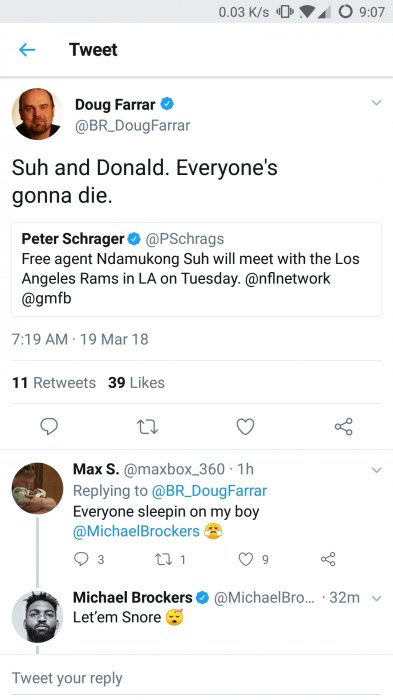Open dropdown chevron on Max S. reply

click(376, 470)
